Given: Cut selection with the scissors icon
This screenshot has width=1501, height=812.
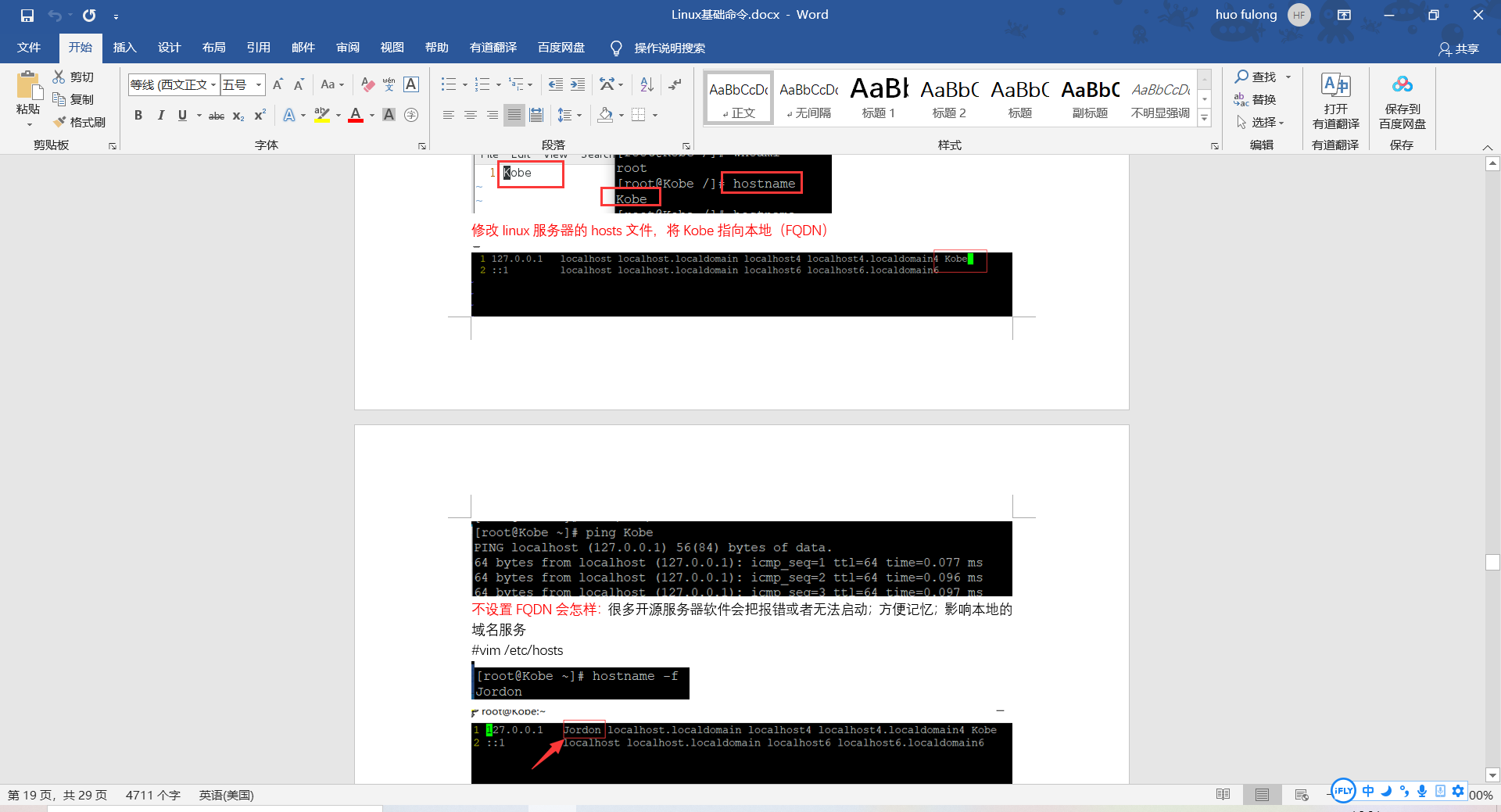Looking at the screenshot, I should (x=73, y=77).
